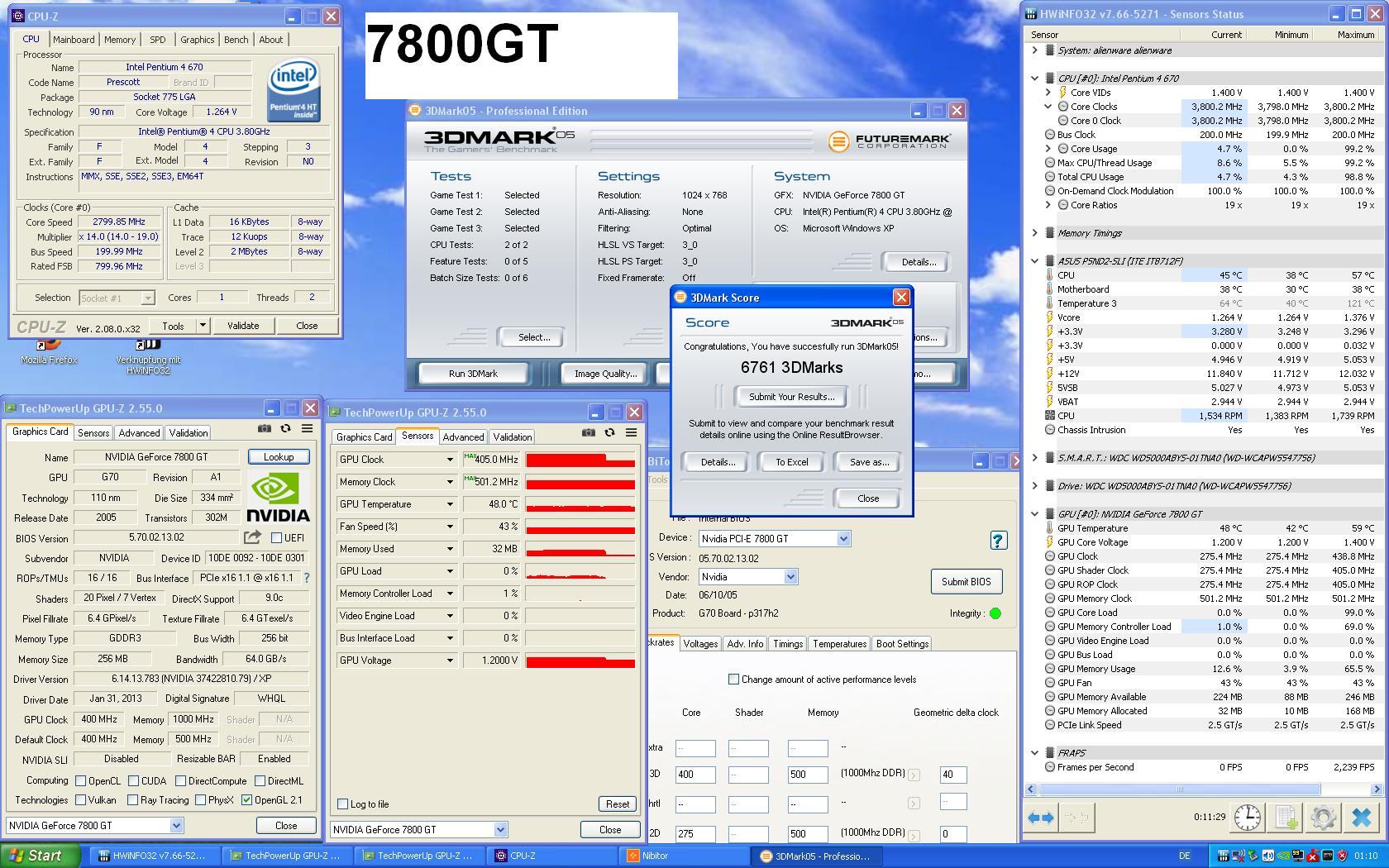Click the Safely Remove Hardware tray icon

coord(1253,856)
